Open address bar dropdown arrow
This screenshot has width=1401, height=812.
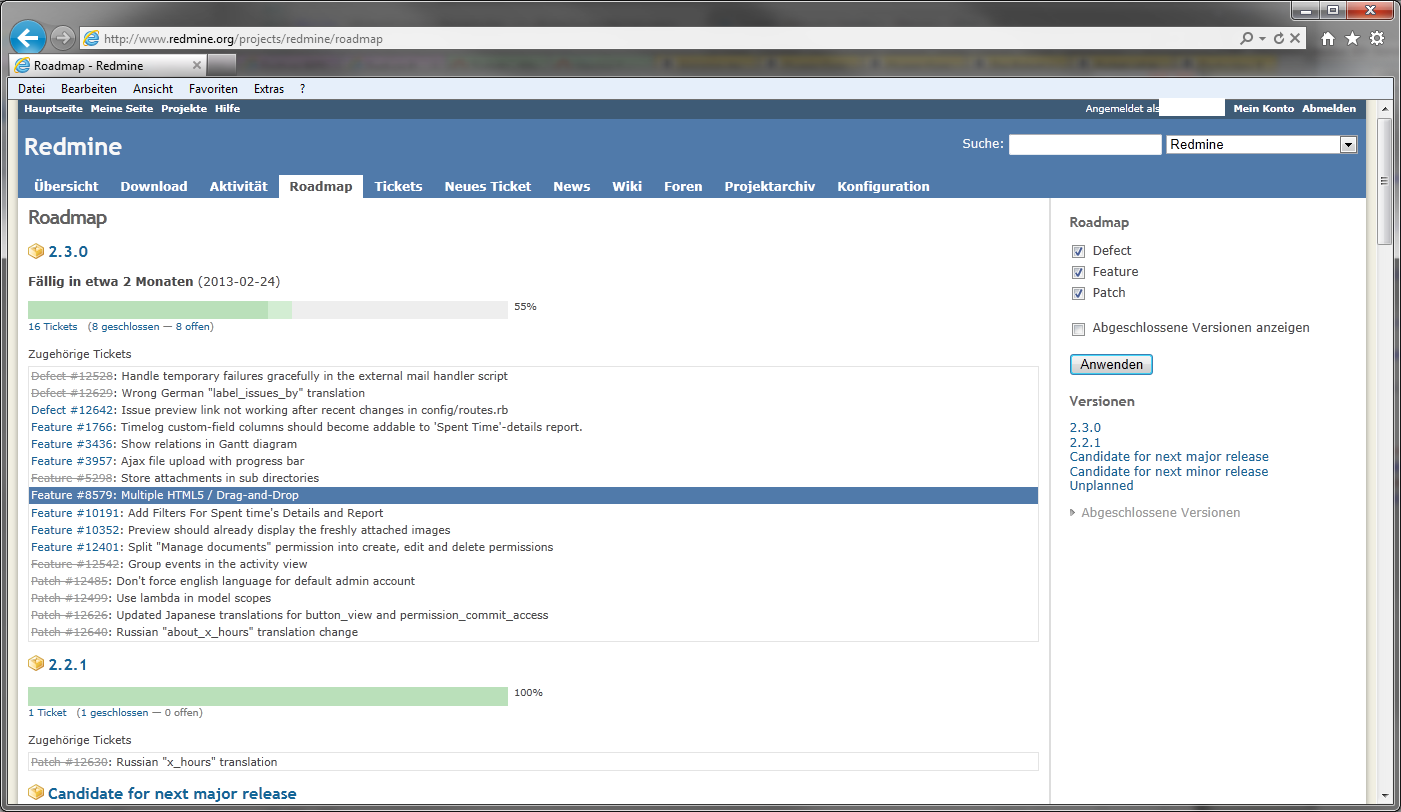coord(1263,38)
